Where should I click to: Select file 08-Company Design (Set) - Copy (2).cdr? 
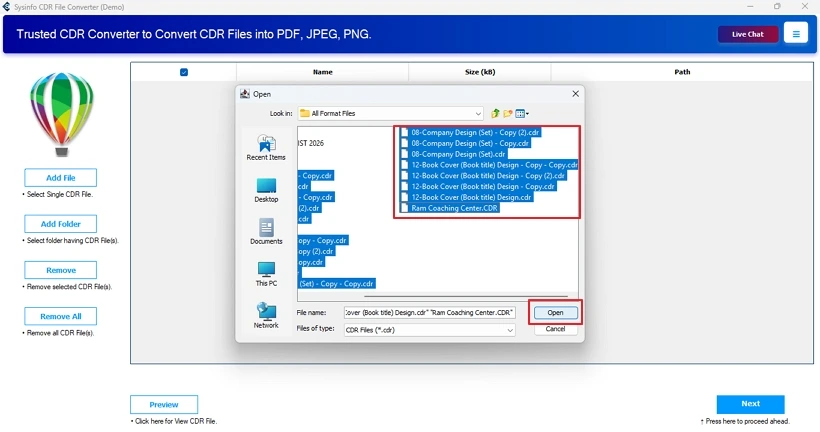point(470,132)
